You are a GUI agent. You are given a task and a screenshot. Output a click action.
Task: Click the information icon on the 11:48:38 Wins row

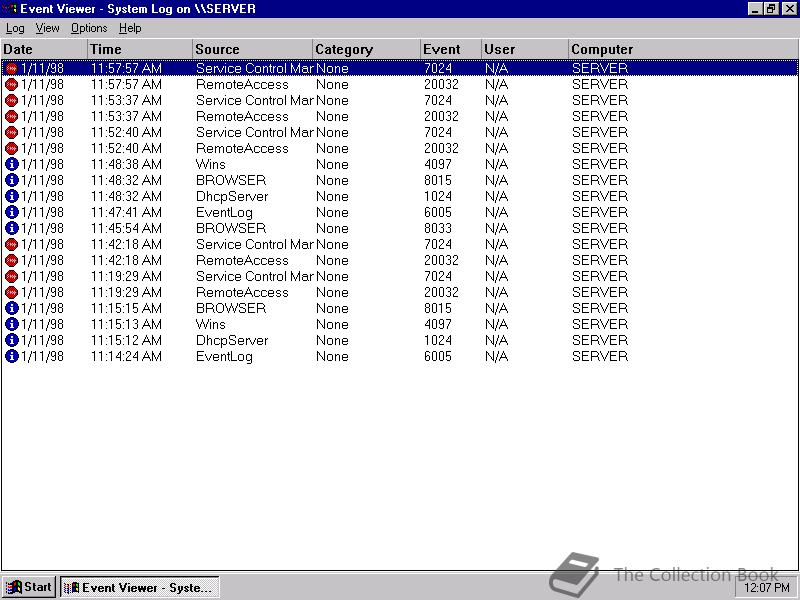coord(11,164)
